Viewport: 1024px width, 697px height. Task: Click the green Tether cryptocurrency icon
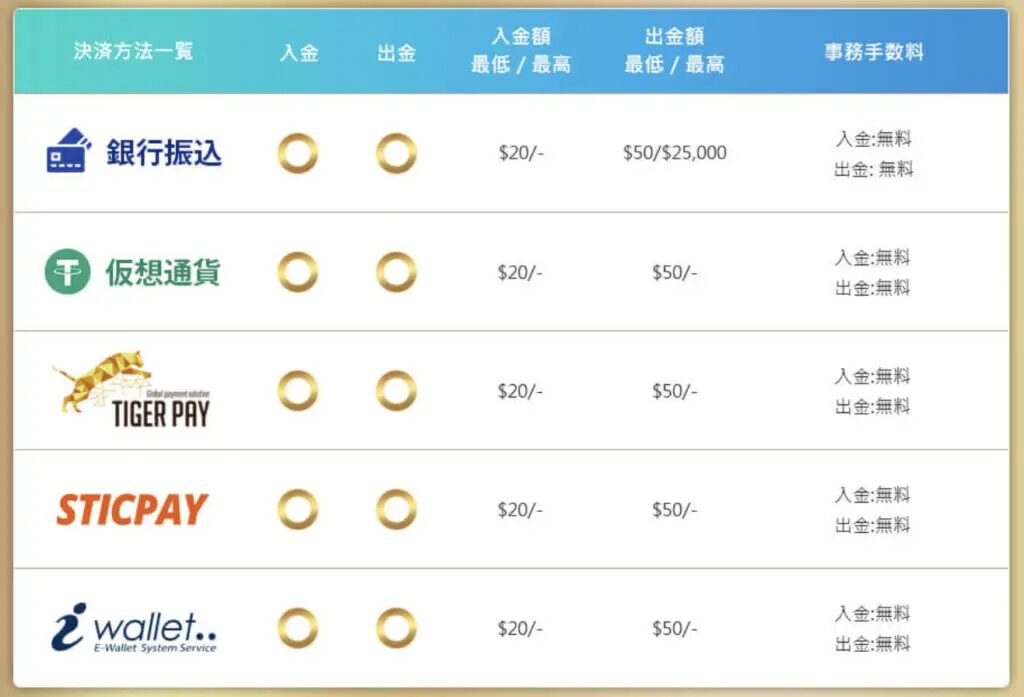click(67, 272)
